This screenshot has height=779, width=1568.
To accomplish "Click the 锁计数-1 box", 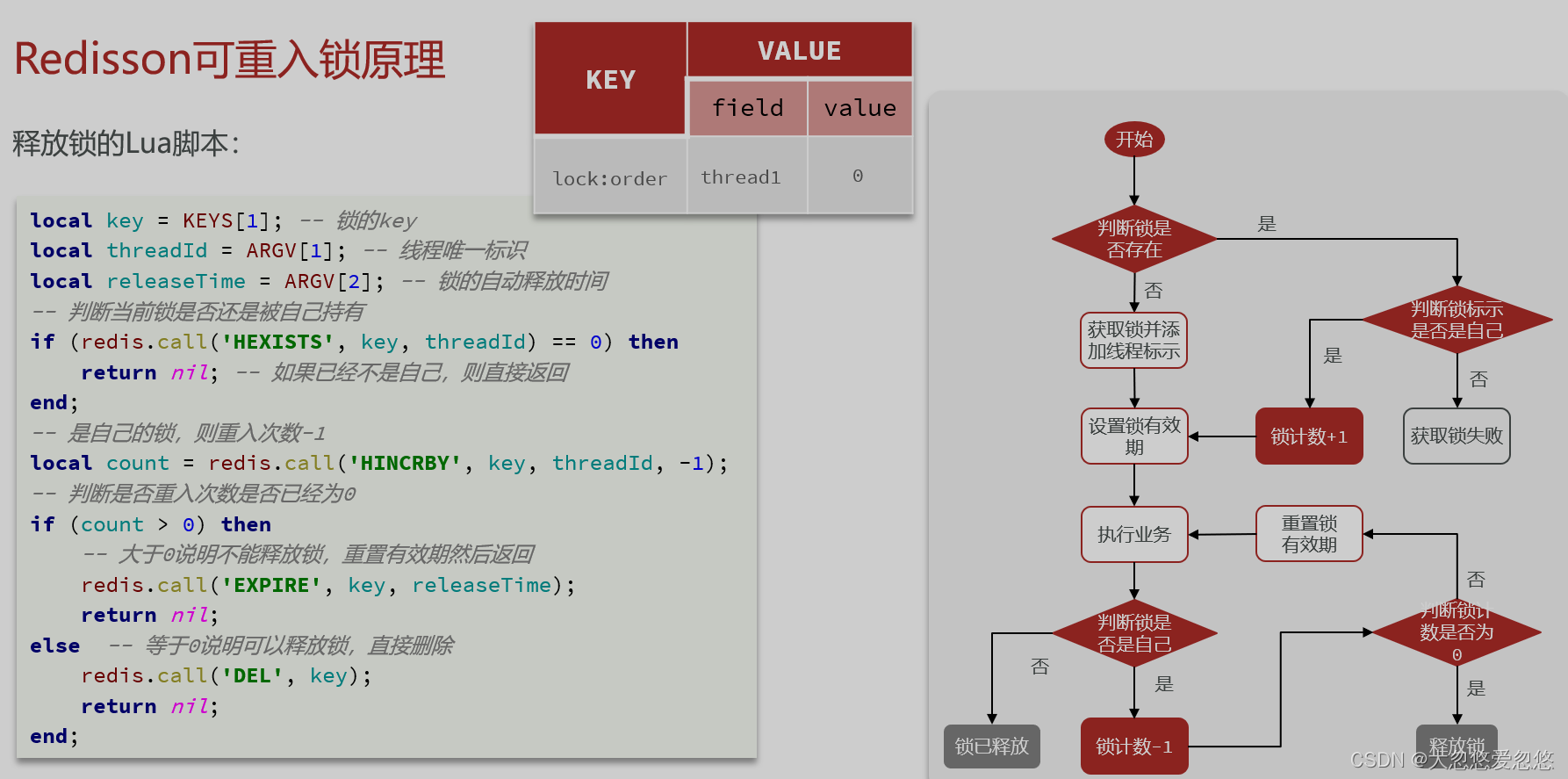I will pos(1134,747).
